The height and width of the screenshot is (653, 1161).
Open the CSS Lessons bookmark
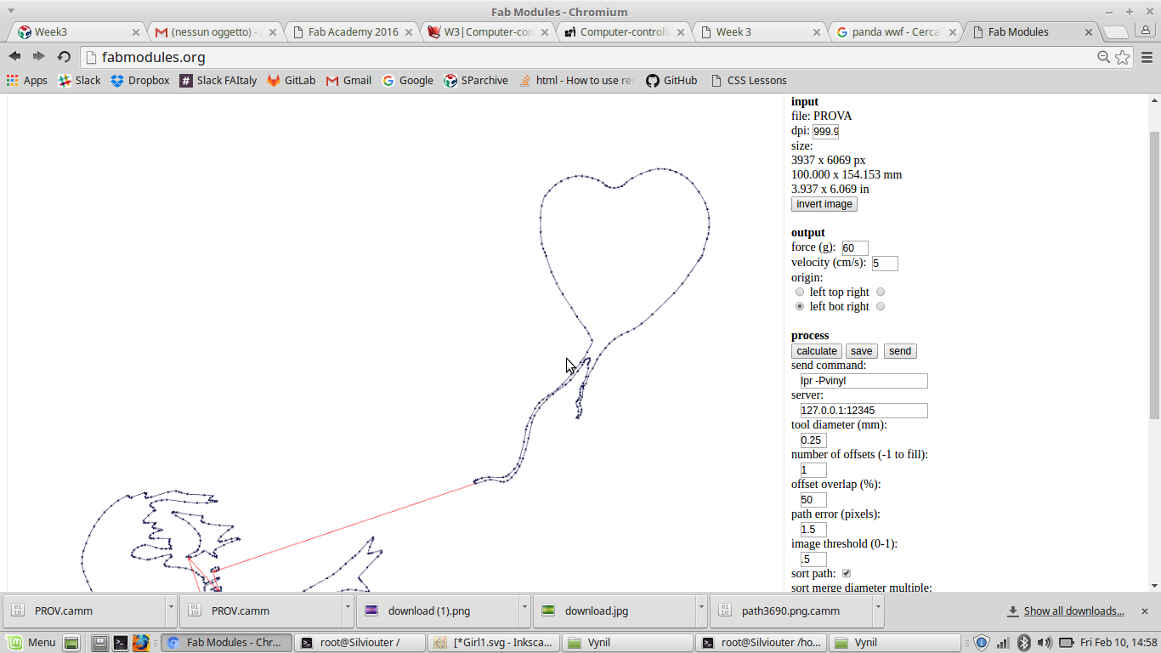(748, 80)
